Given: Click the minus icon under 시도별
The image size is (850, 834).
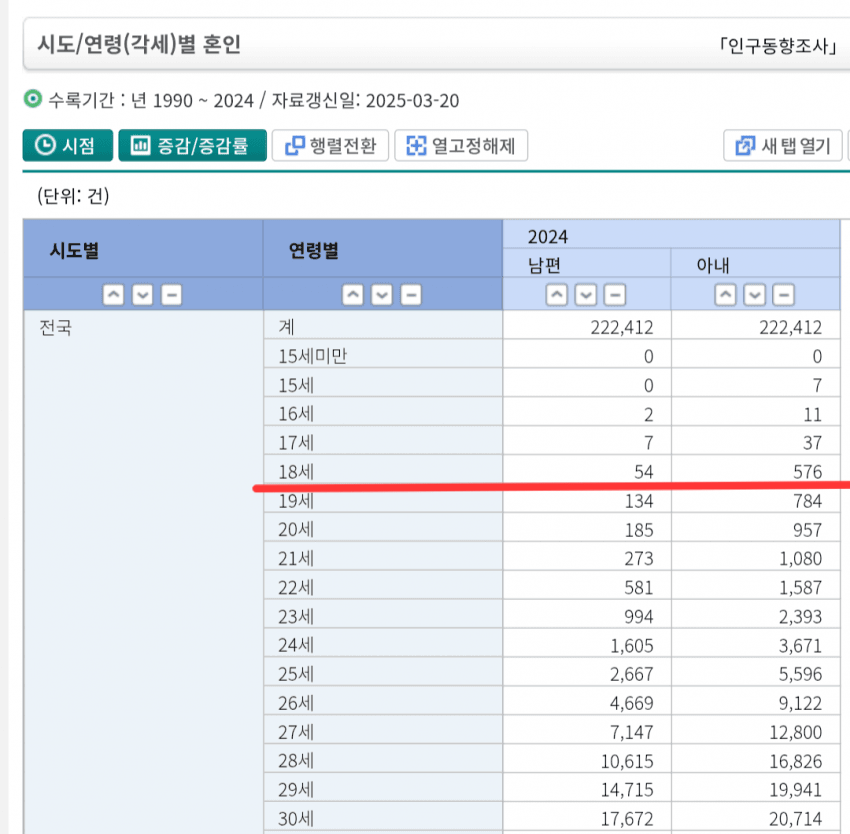Looking at the screenshot, I should pos(171,295).
